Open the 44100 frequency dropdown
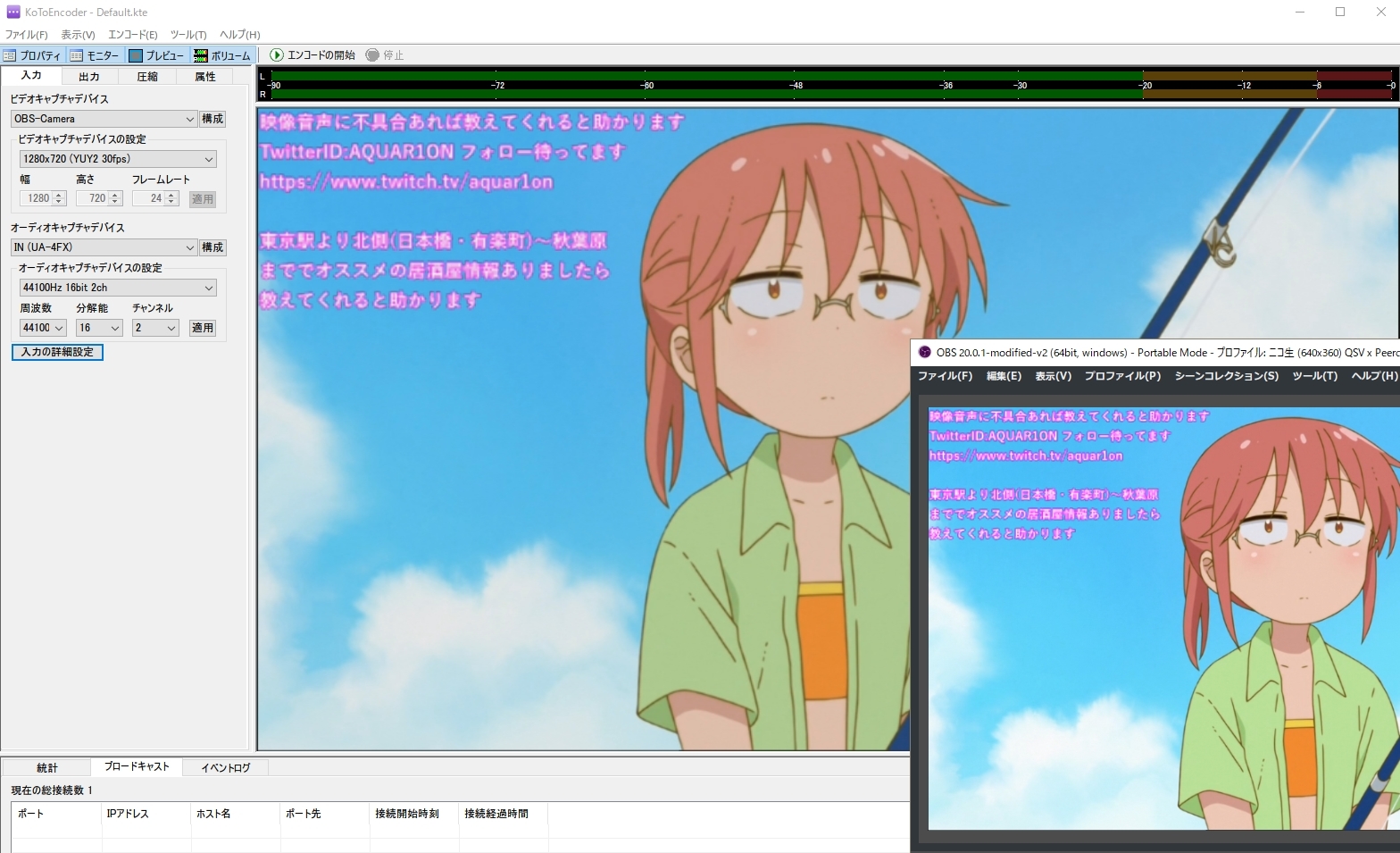The width and height of the screenshot is (1400, 853). (43, 328)
